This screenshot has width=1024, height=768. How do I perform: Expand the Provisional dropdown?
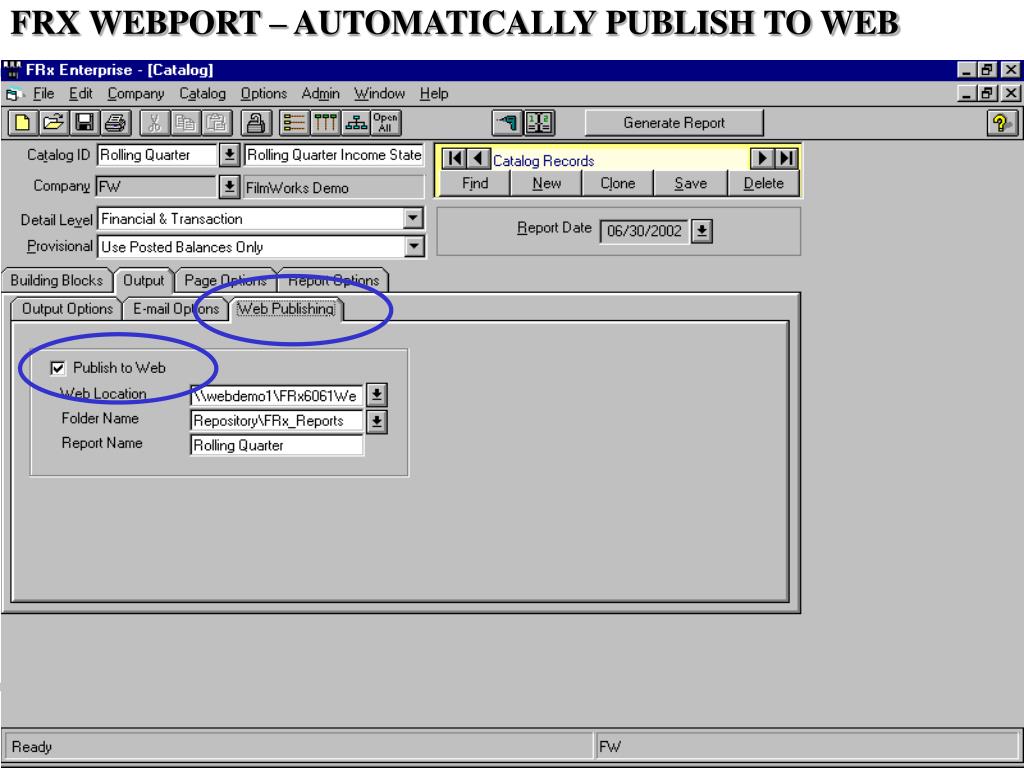pyautogui.click(x=413, y=246)
